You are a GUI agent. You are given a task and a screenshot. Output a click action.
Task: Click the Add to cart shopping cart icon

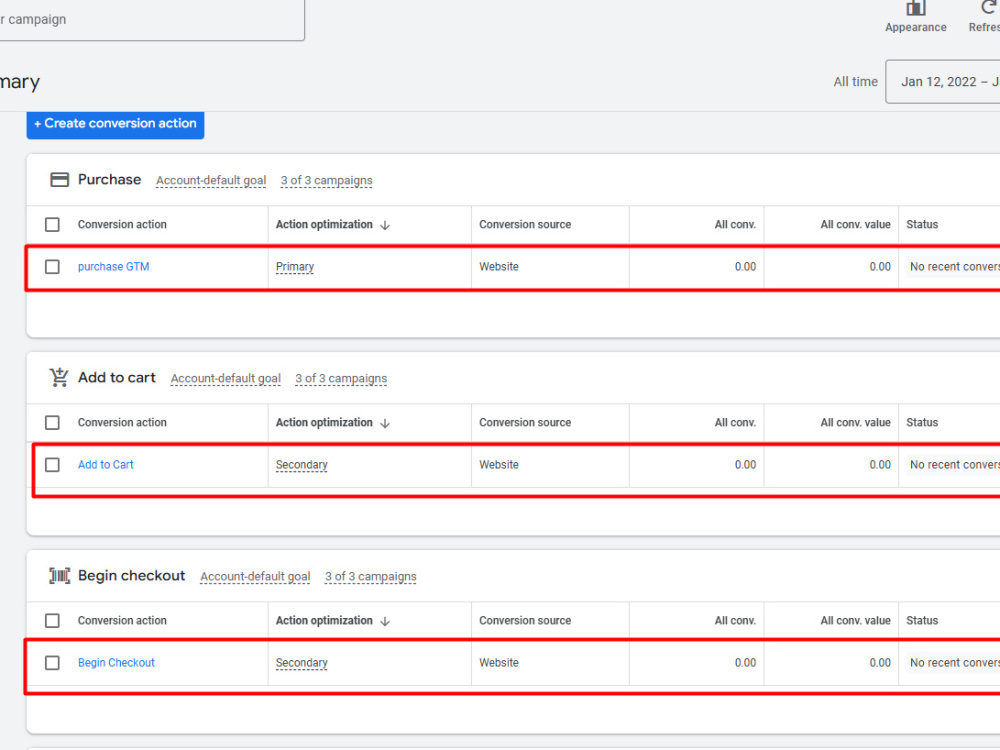[x=59, y=378]
